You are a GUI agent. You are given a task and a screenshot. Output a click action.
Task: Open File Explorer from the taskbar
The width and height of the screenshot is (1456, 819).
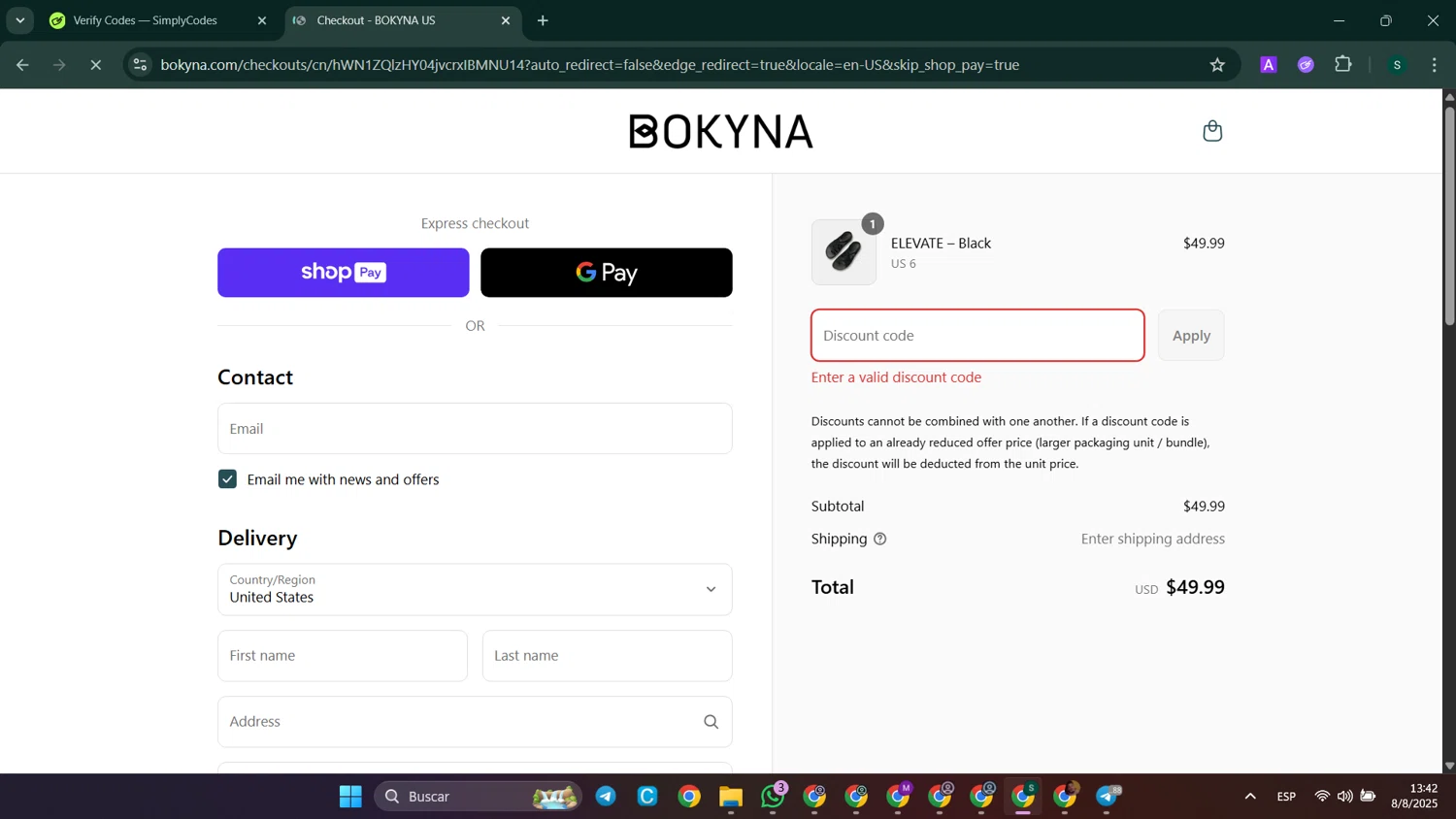730,797
